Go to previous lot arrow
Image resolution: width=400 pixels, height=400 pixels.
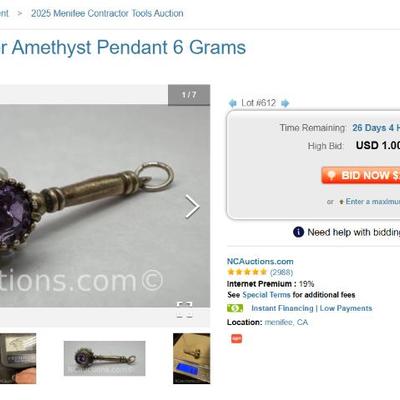[x=232, y=103]
